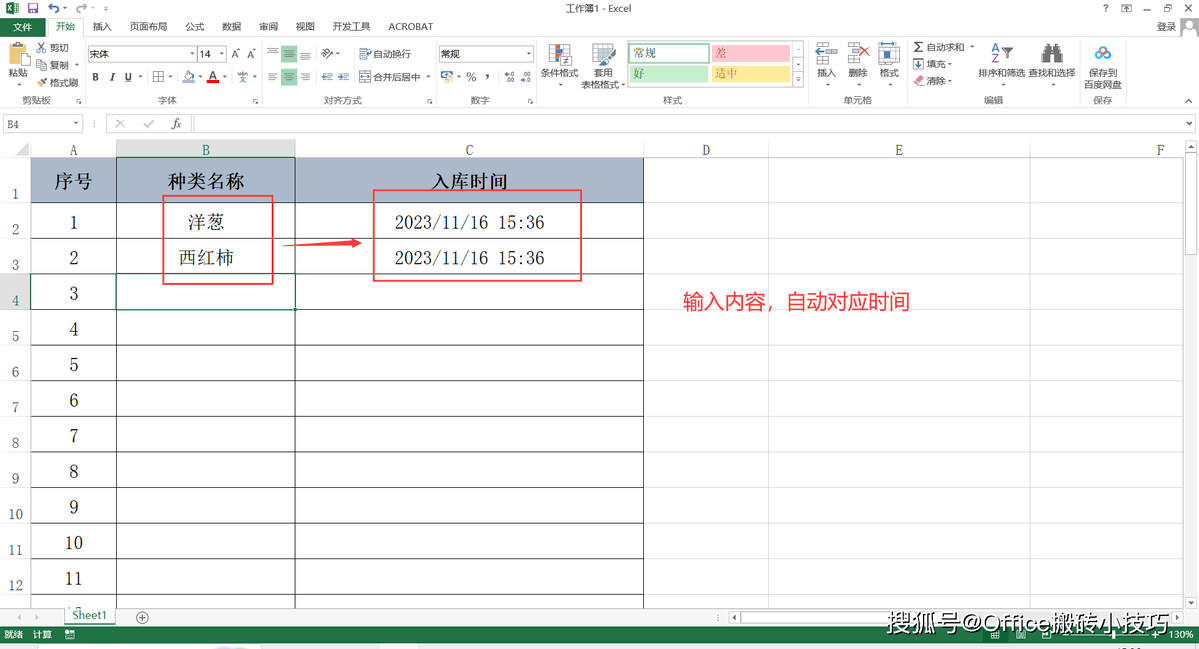This screenshot has height=649, width=1199.
Task: Click the Sign in (登录) link
Action: [x=1166, y=27]
